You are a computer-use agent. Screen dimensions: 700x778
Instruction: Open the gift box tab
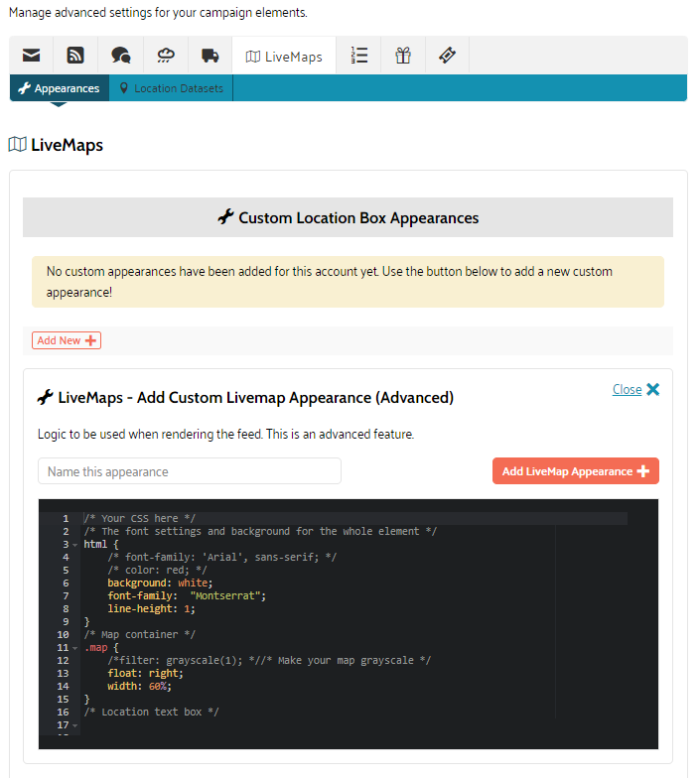click(403, 56)
